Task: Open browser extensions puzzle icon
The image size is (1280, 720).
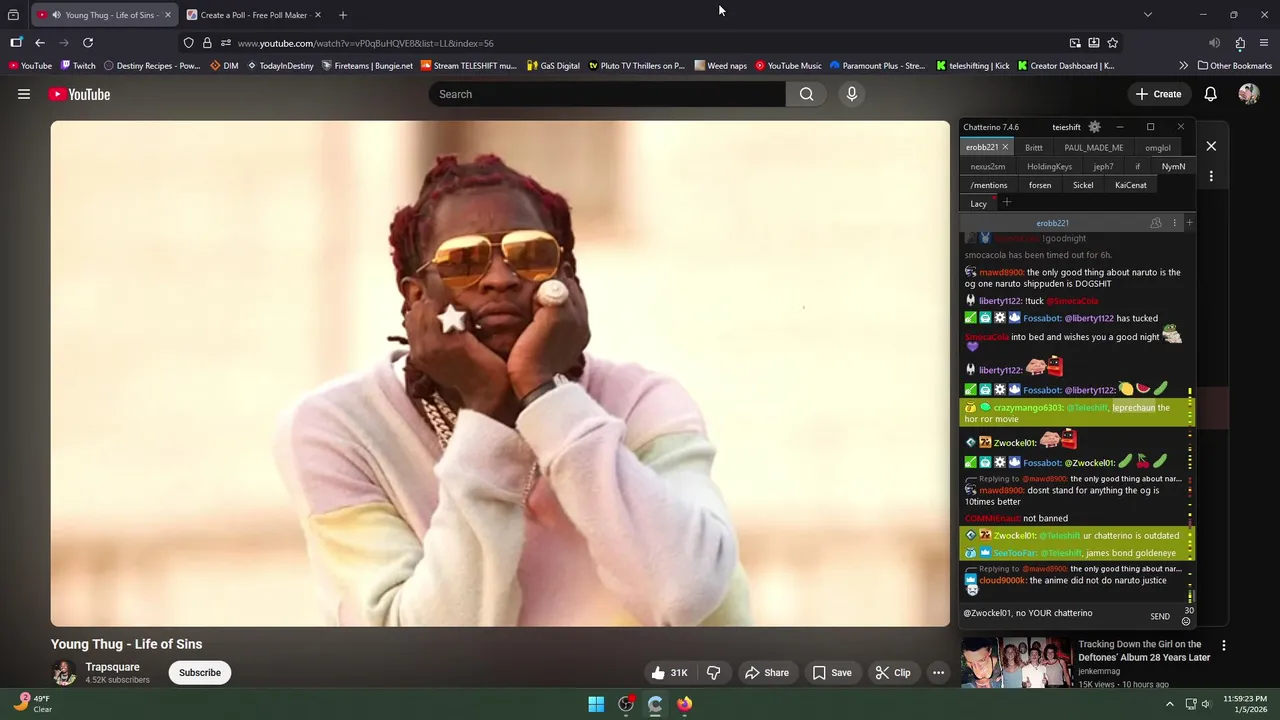Action: click(1240, 43)
